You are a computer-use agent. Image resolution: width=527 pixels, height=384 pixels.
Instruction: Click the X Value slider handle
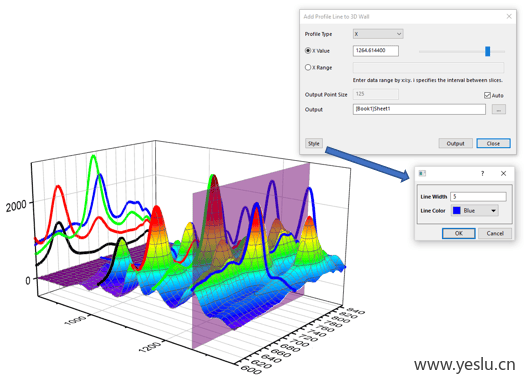(x=487, y=51)
